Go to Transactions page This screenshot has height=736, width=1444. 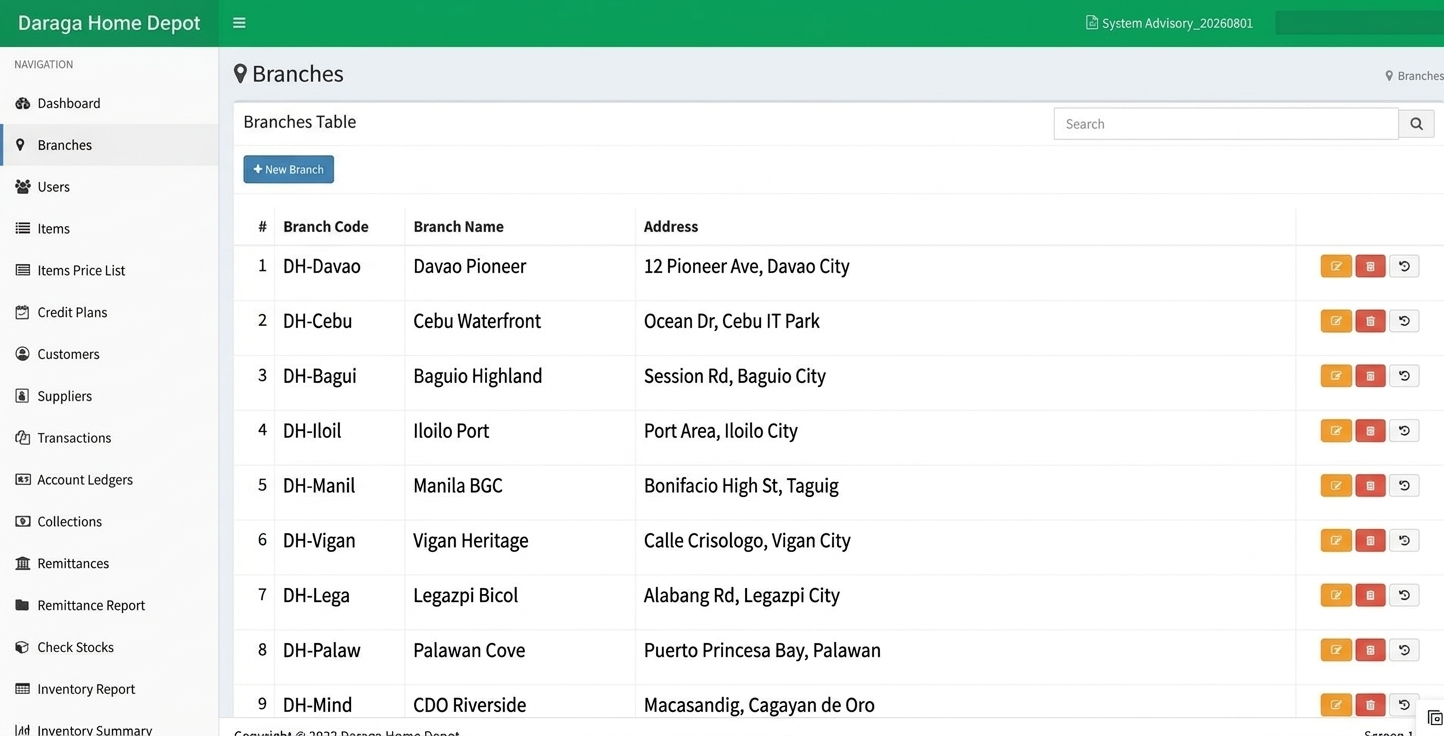109,438
